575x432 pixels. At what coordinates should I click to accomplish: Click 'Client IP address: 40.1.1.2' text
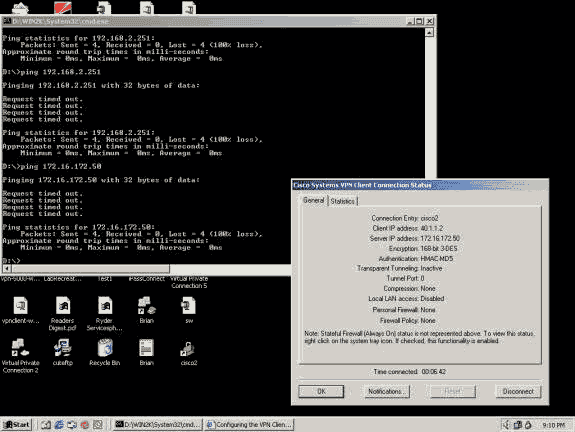(x=408, y=228)
